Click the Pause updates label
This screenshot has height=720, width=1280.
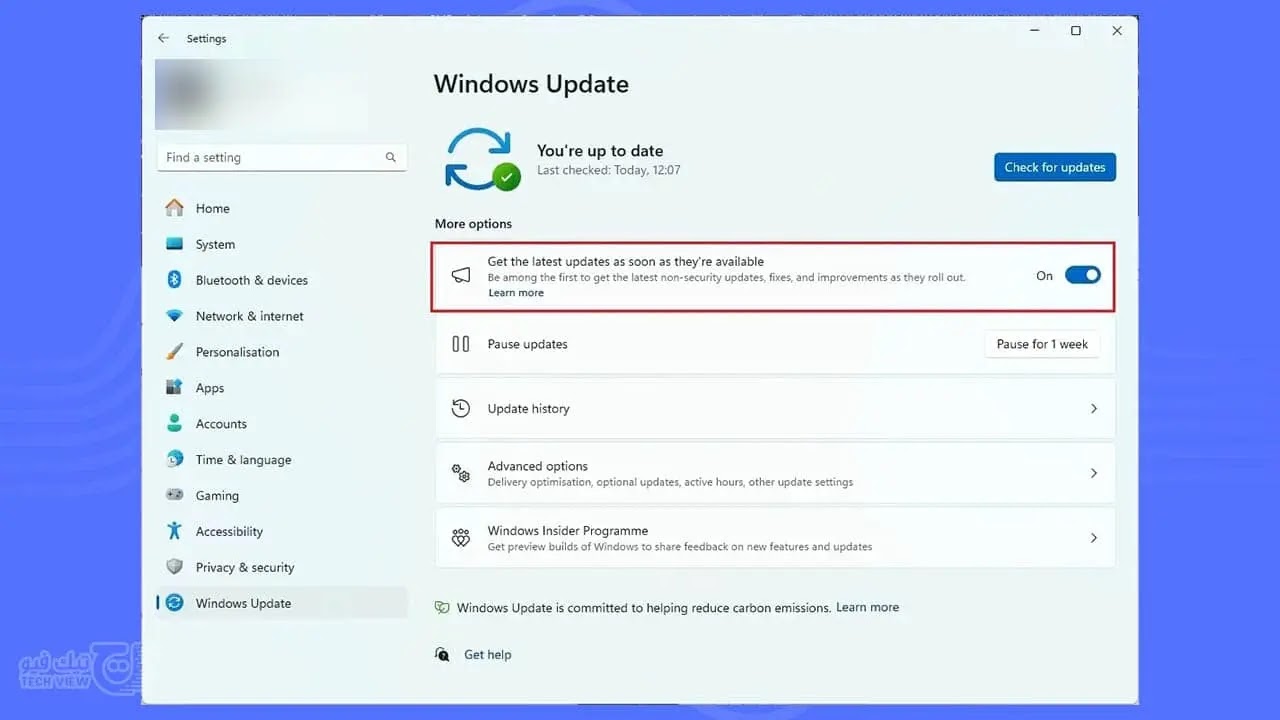[x=527, y=344]
